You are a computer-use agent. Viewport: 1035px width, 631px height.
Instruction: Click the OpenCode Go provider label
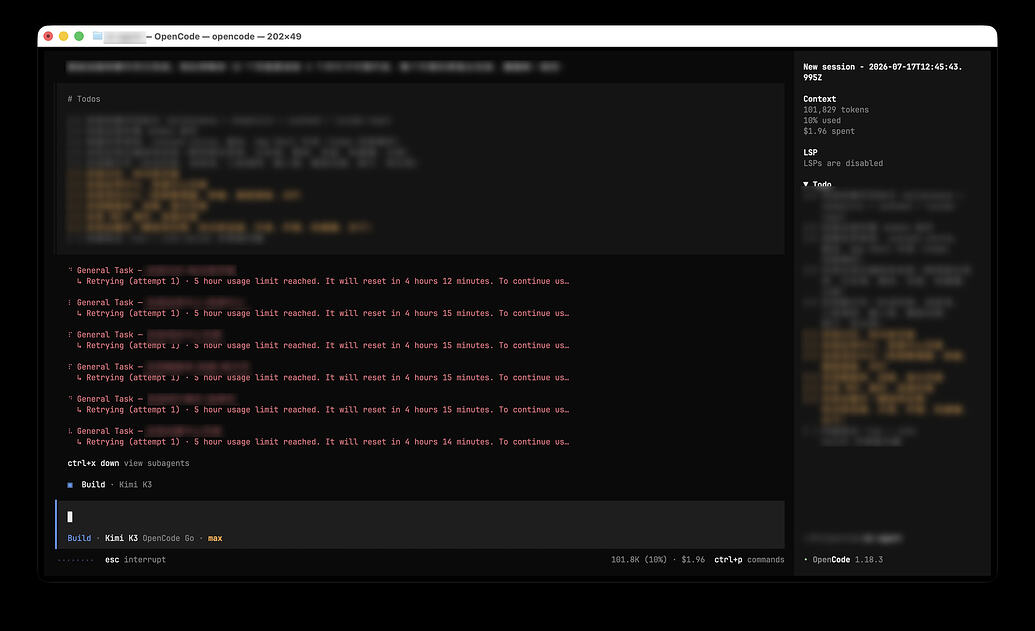tap(168, 539)
